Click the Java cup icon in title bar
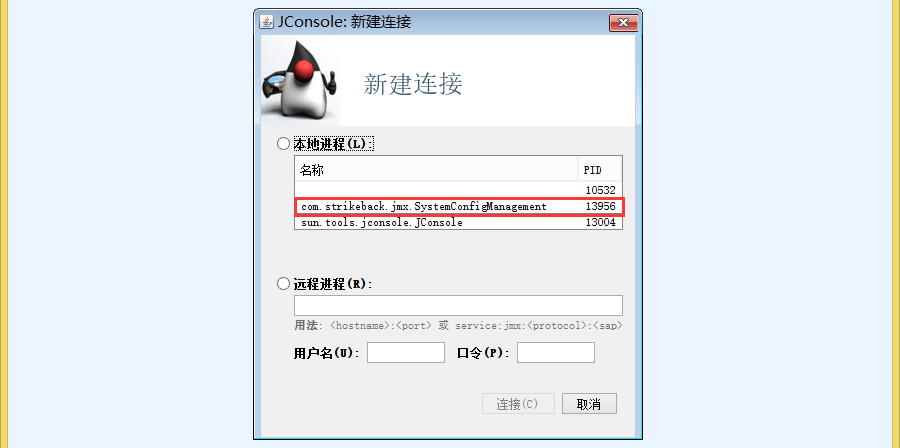 (x=266, y=22)
